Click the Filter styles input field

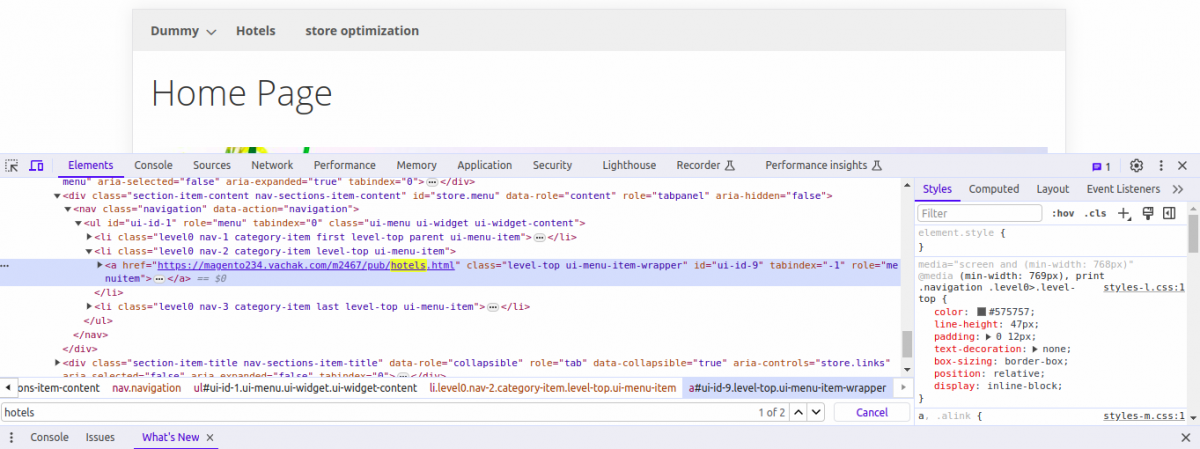coord(979,213)
